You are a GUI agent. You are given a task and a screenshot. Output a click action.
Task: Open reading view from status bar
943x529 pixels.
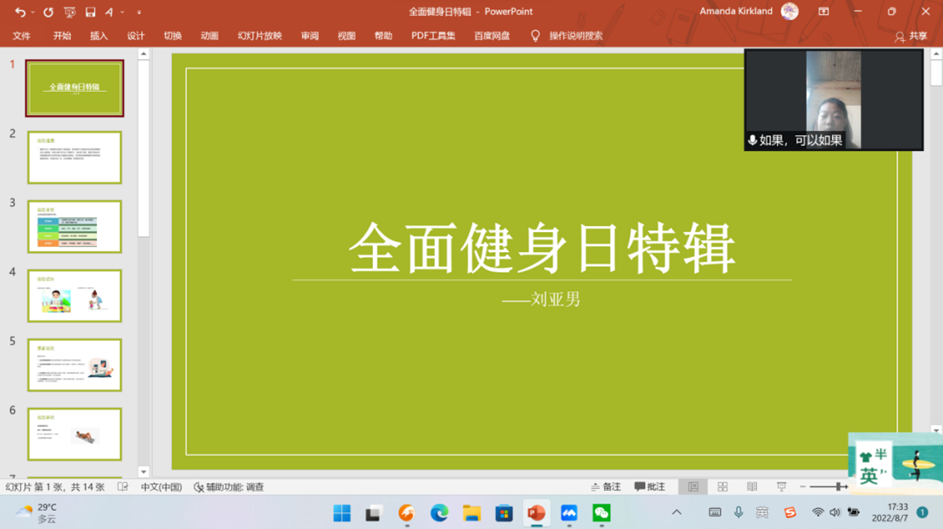pos(752,487)
